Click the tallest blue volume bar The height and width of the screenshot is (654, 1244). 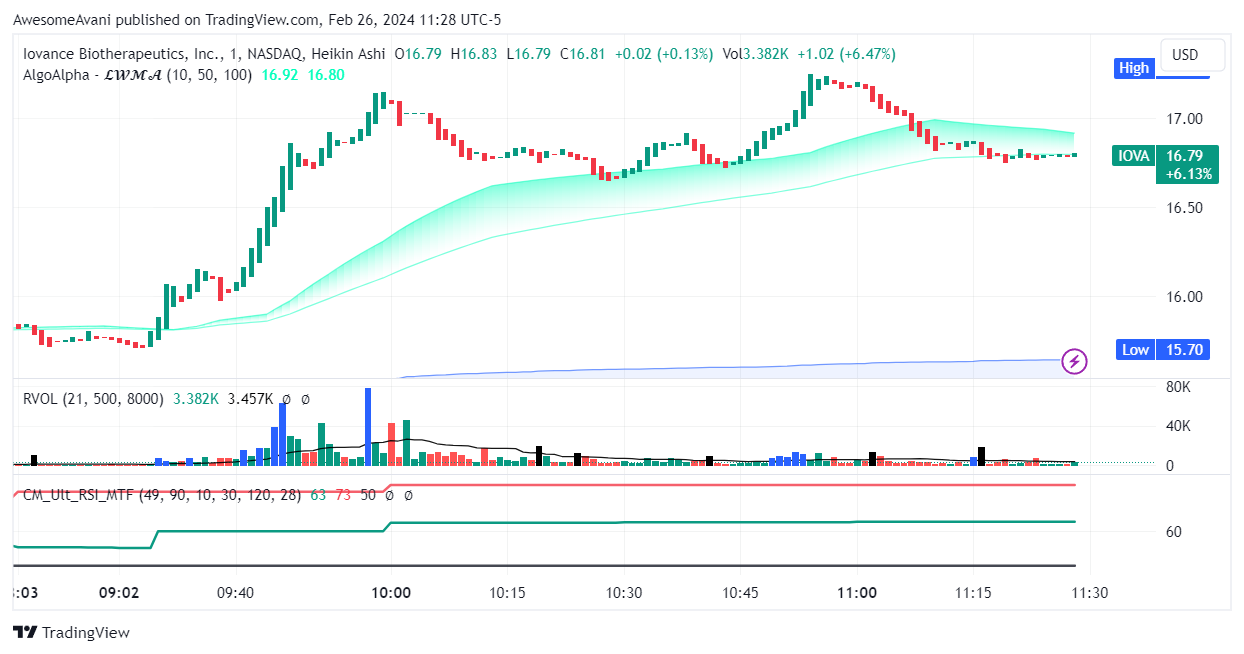[368, 426]
